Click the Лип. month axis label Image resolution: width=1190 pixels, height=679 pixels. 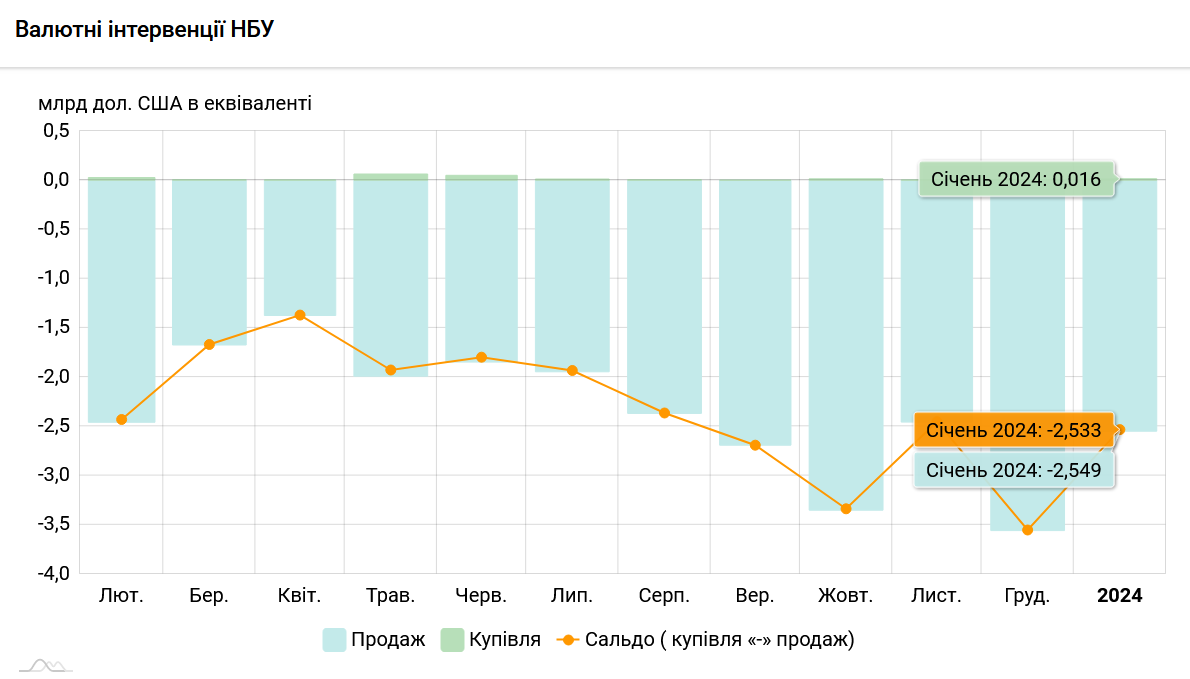(x=572, y=596)
